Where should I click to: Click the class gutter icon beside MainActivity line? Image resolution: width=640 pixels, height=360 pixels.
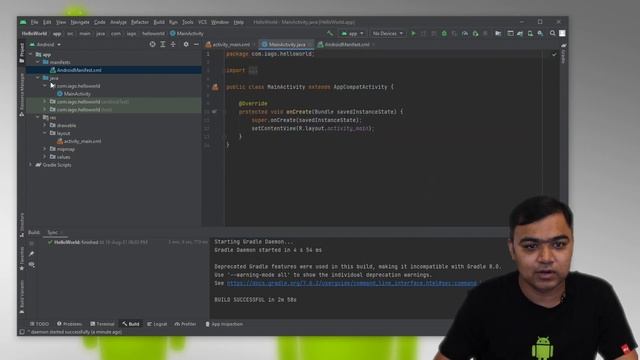click(215, 87)
